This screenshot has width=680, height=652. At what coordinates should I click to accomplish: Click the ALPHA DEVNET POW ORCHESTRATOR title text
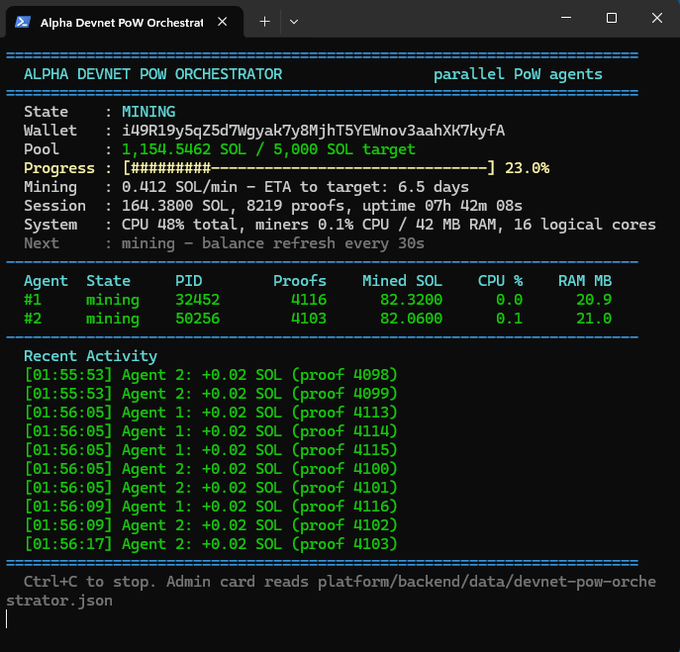click(x=153, y=74)
